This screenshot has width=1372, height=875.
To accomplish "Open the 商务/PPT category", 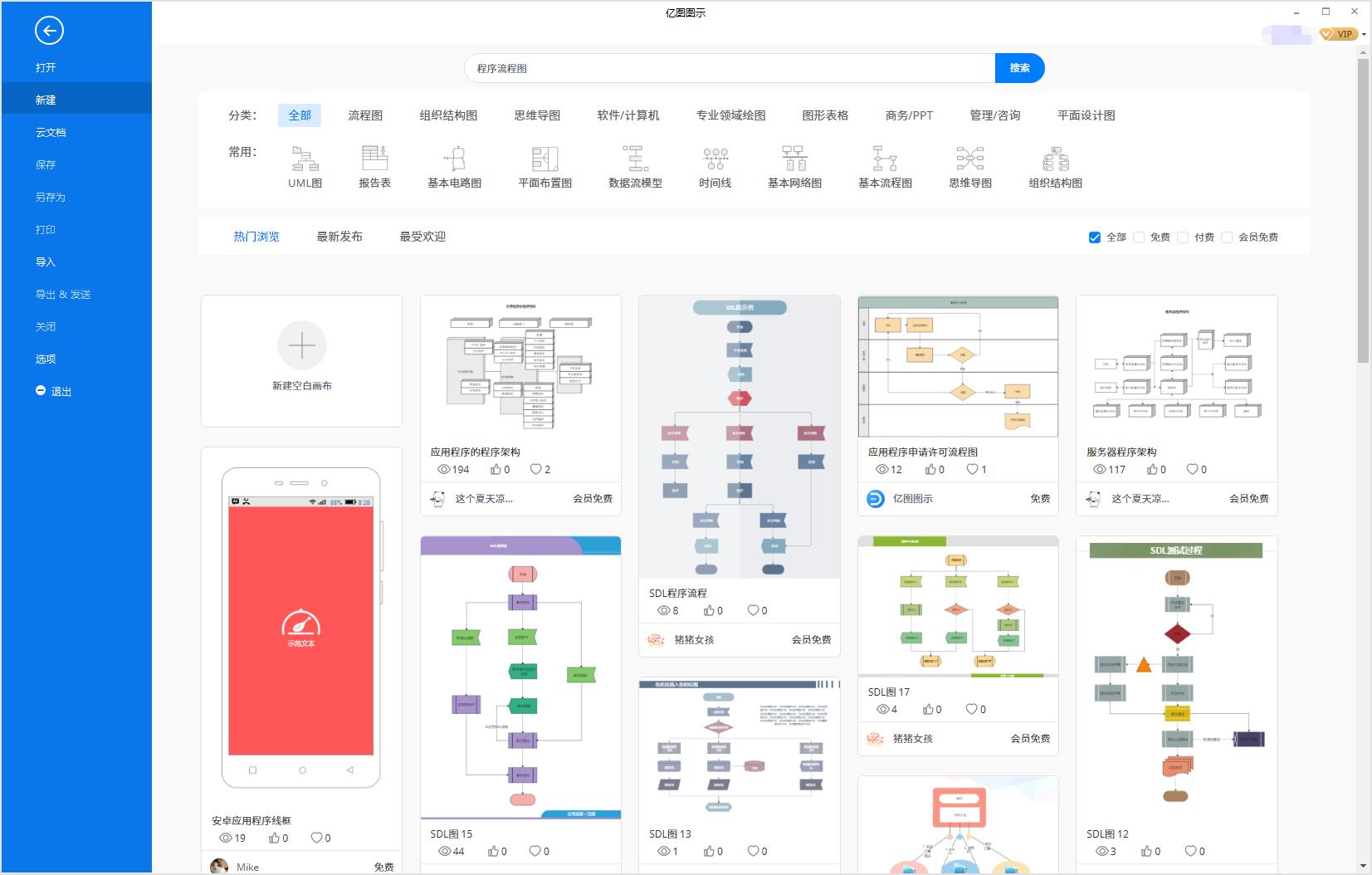I will pyautogui.click(x=909, y=115).
